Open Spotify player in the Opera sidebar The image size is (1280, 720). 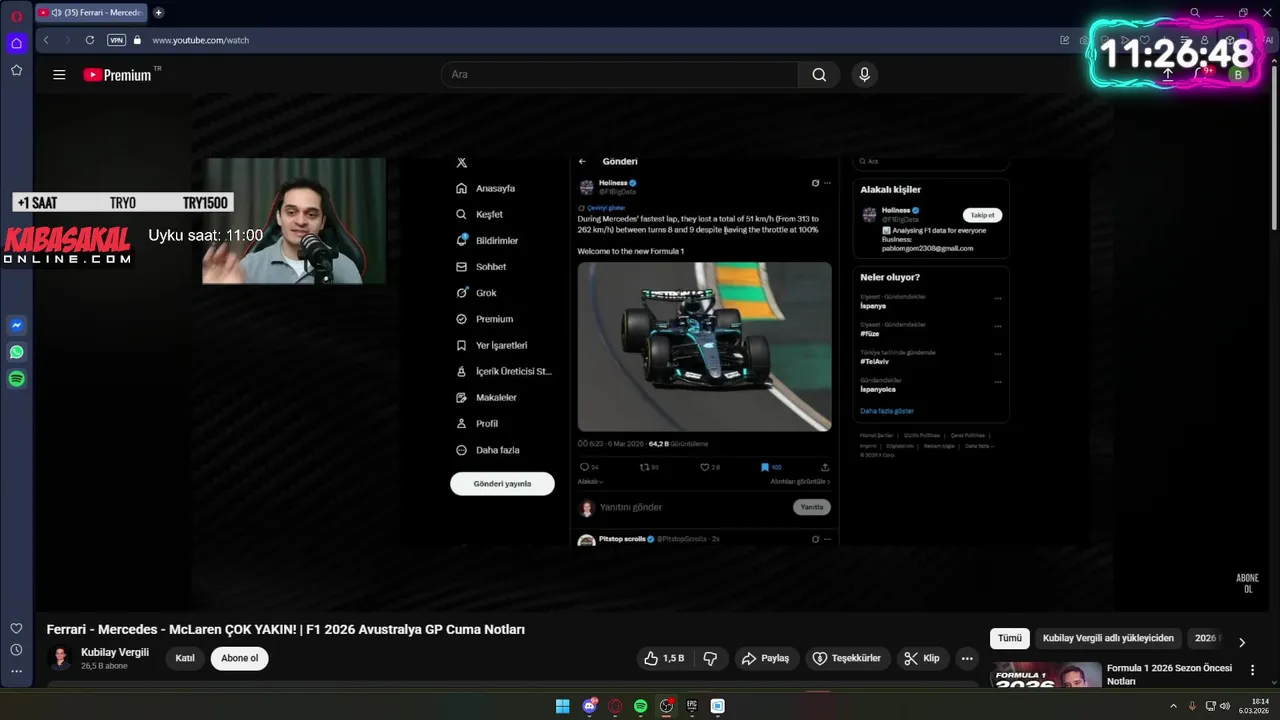pyautogui.click(x=16, y=379)
